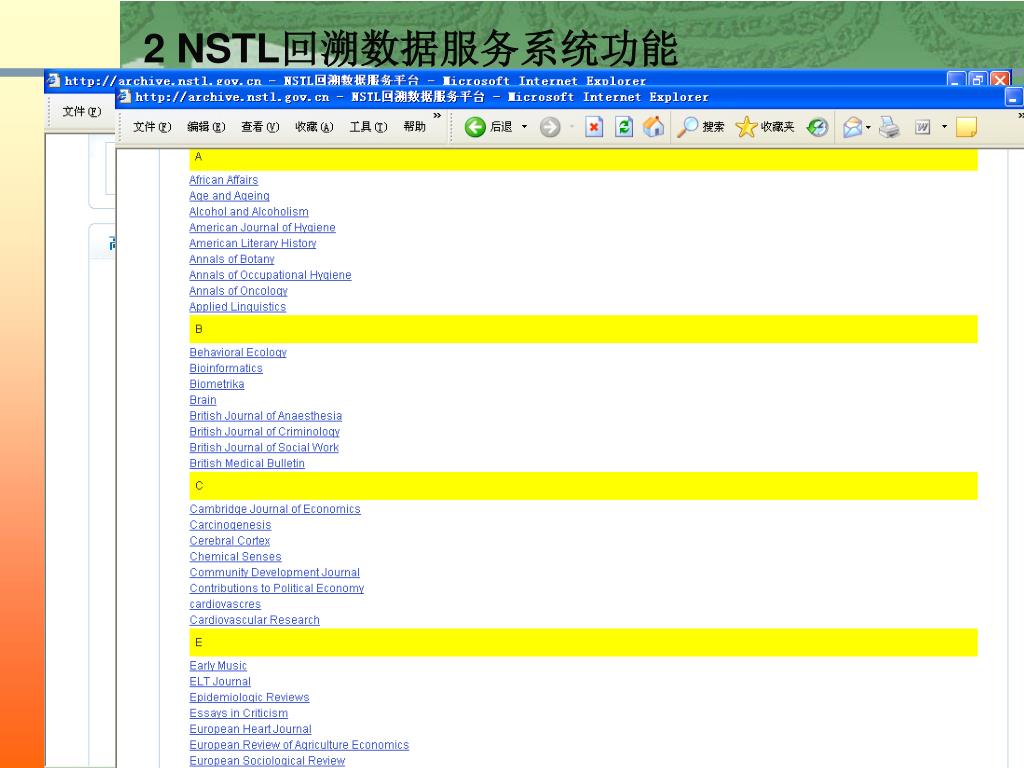
Task: Open the Cardiovascular Research link
Action: tap(255, 620)
